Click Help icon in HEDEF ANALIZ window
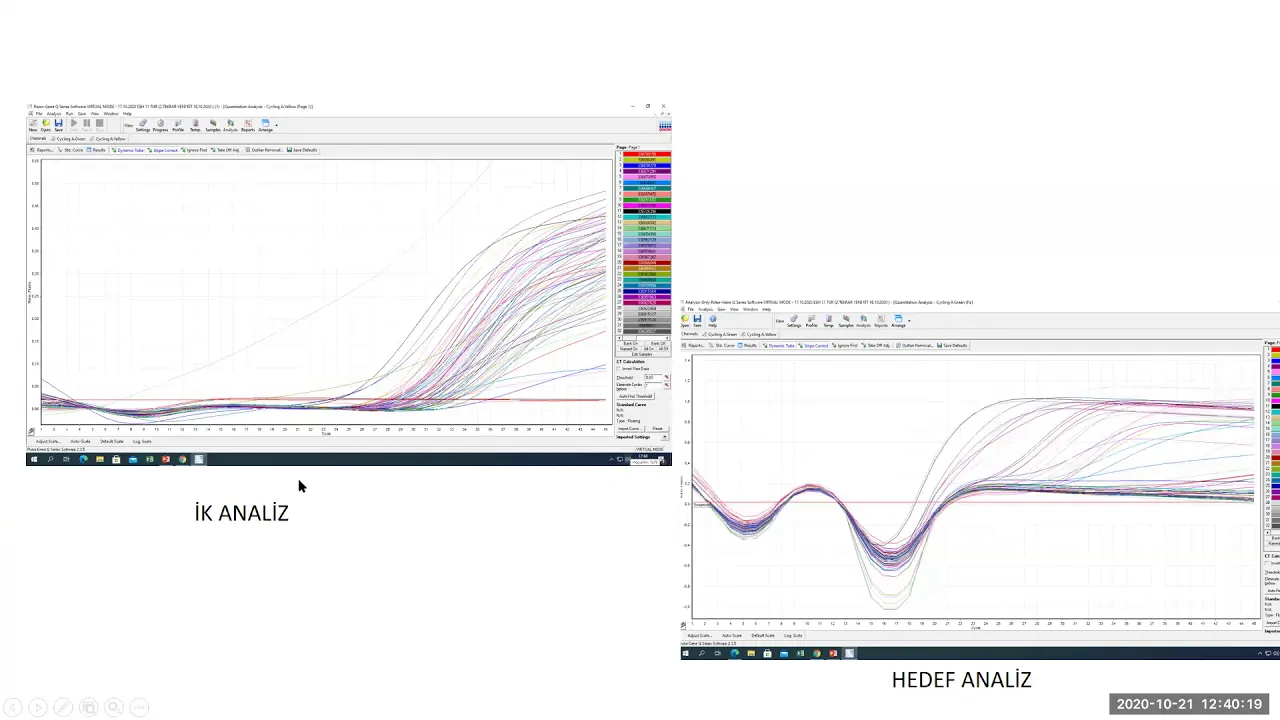This screenshot has height=720, width=1280. 712,322
